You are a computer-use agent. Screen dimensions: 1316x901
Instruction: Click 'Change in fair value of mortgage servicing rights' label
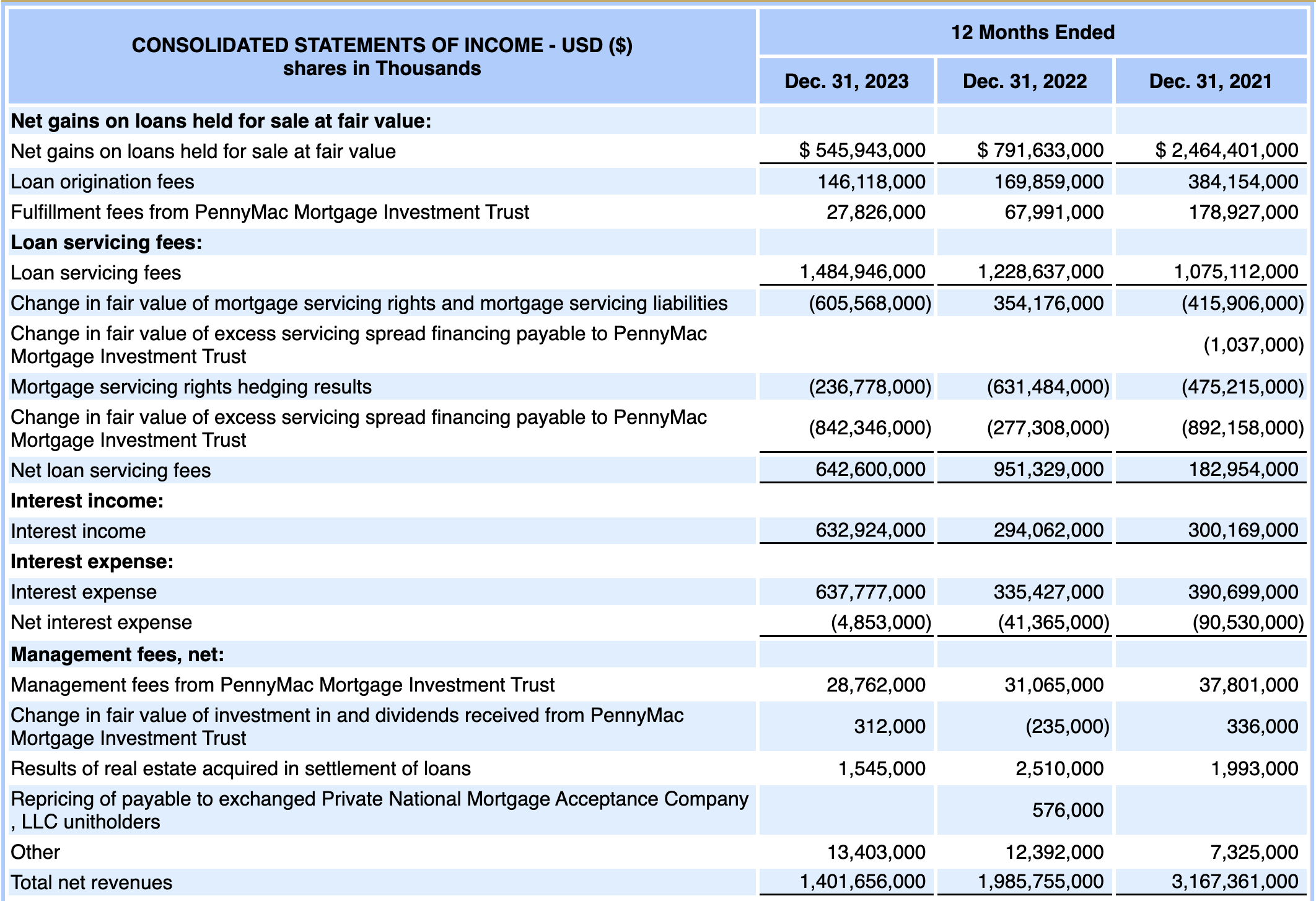369,303
